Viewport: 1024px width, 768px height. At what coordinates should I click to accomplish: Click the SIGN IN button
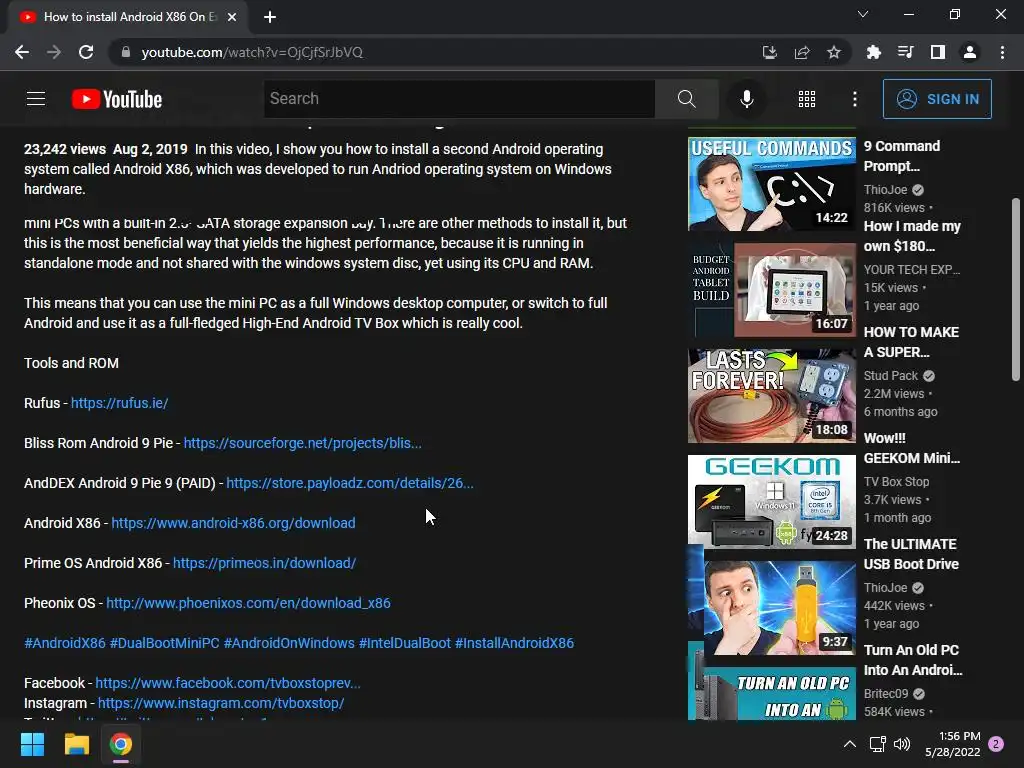pyautogui.click(x=936, y=99)
